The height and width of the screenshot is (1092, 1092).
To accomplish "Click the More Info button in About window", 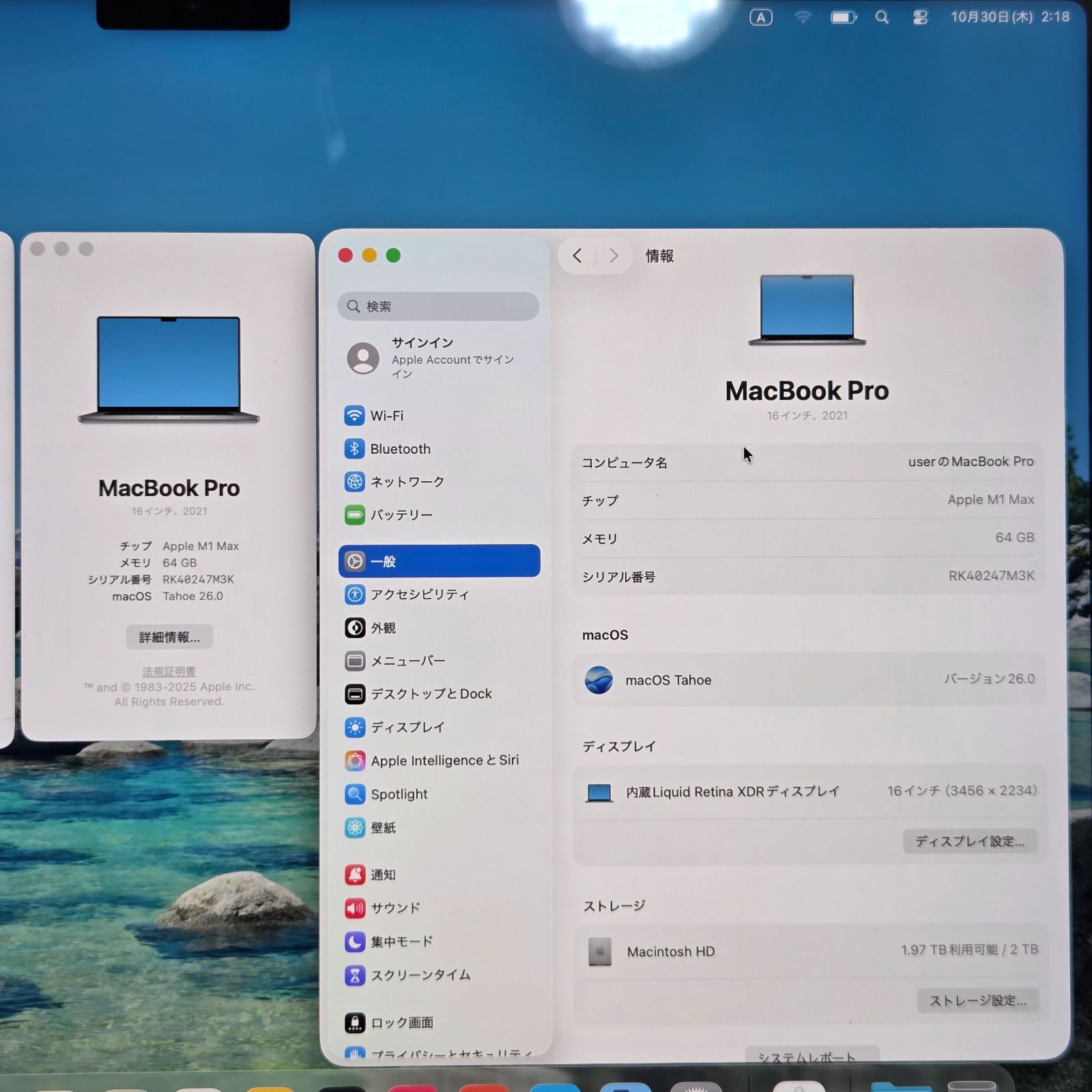I will click(169, 637).
